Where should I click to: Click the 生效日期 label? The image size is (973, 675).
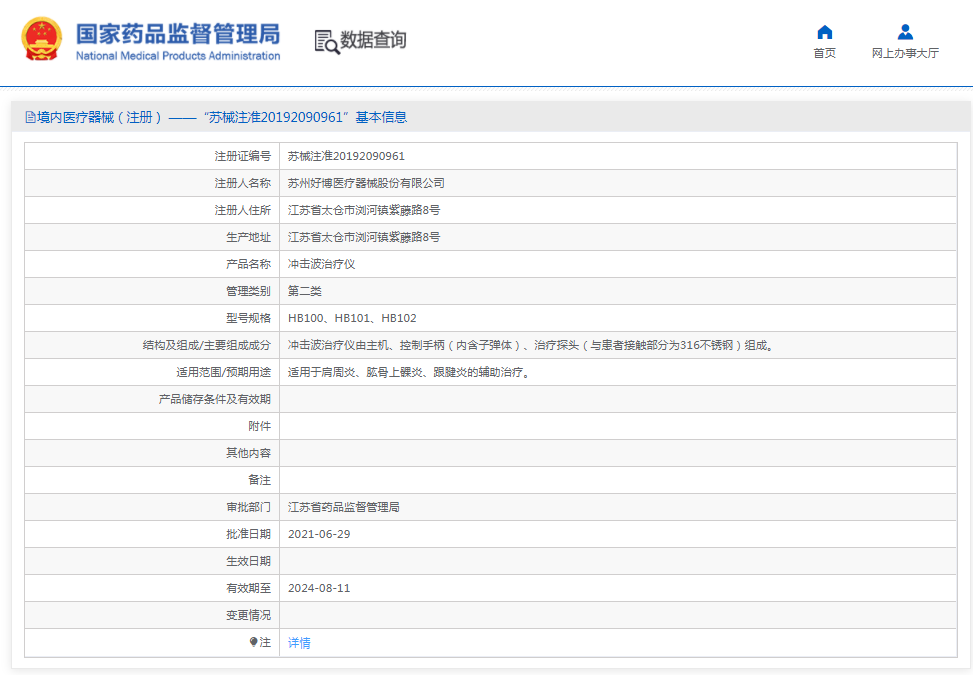(x=248, y=561)
